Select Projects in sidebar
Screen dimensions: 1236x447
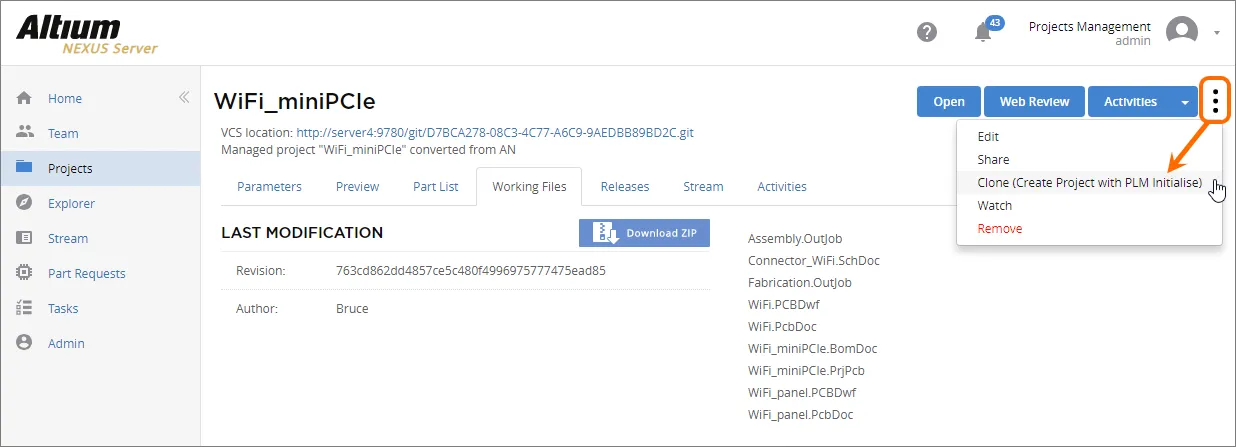[70, 168]
